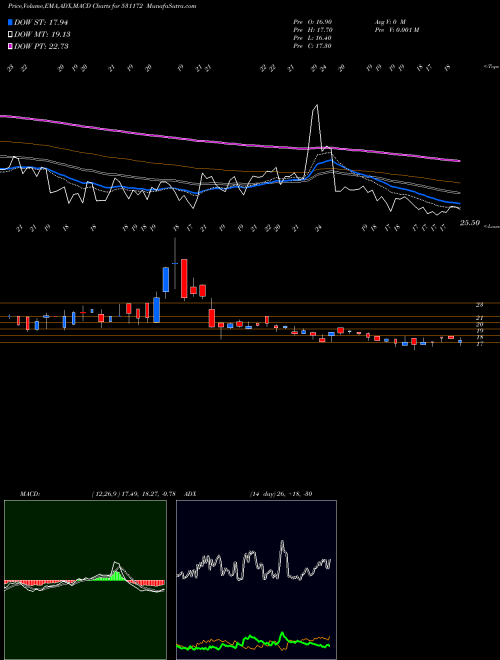This screenshot has width=500, height=660.
Task: Click the ADX '(14 day) 26, +18, -30' values
Action: [281, 494]
